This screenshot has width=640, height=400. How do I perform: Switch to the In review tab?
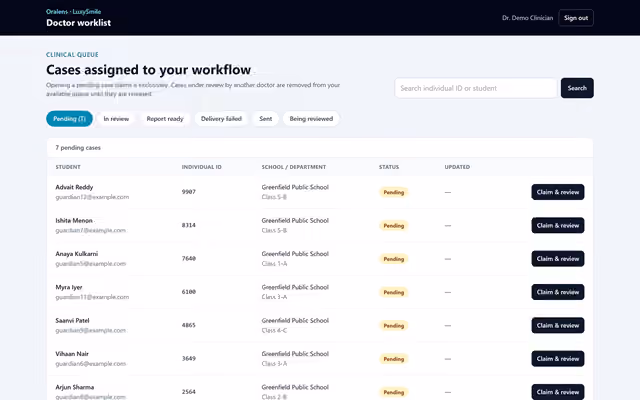click(x=116, y=119)
